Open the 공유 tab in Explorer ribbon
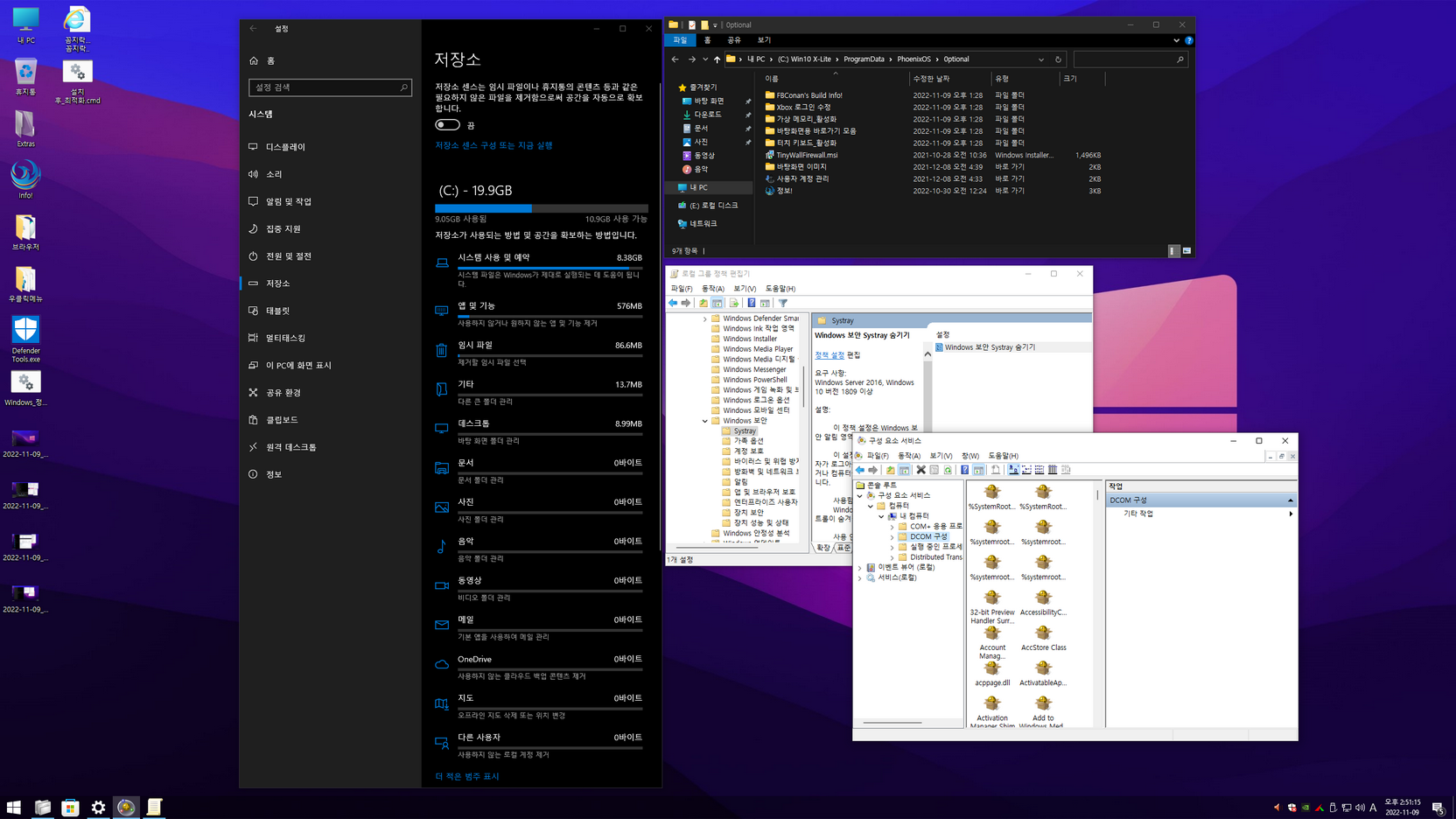Screen dimensions: 1456x819 (x=734, y=40)
